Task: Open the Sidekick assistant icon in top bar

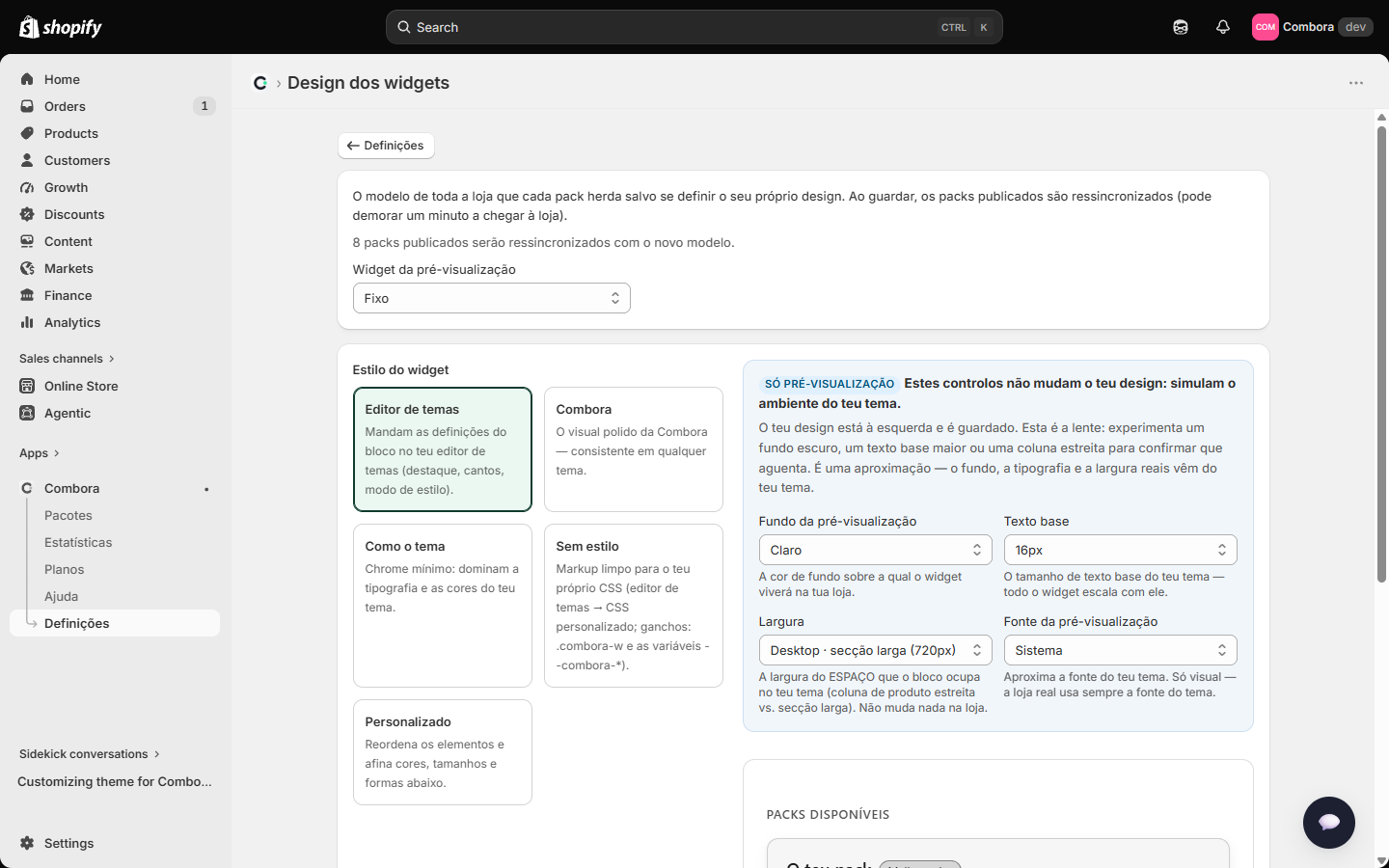Action: coord(1181,27)
